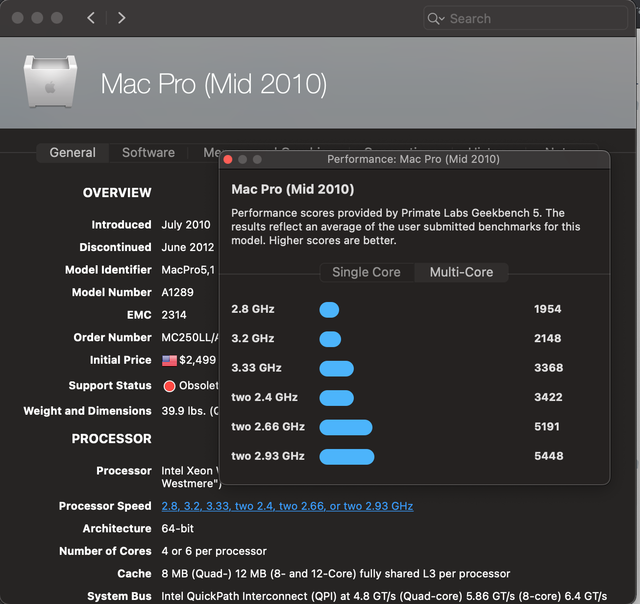Screen dimensions: 640x604
Task: Open the search magnifier dropdown
Action: point(436,19)
